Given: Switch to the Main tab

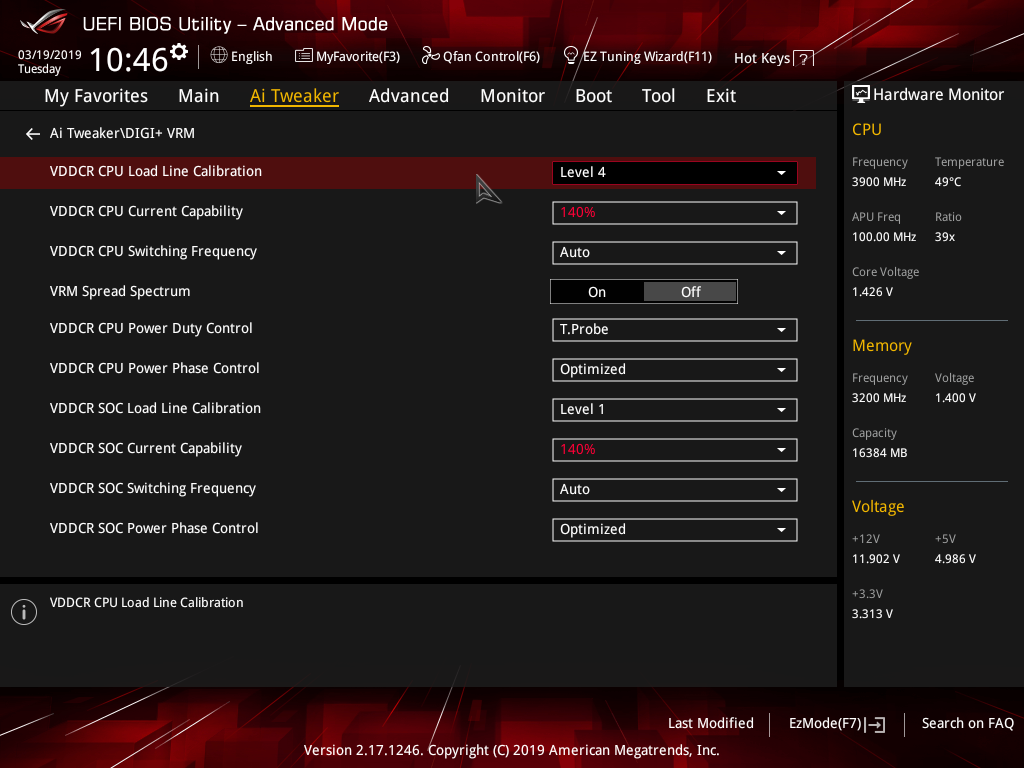Looking at the screenshot, I should pos(199,96).
